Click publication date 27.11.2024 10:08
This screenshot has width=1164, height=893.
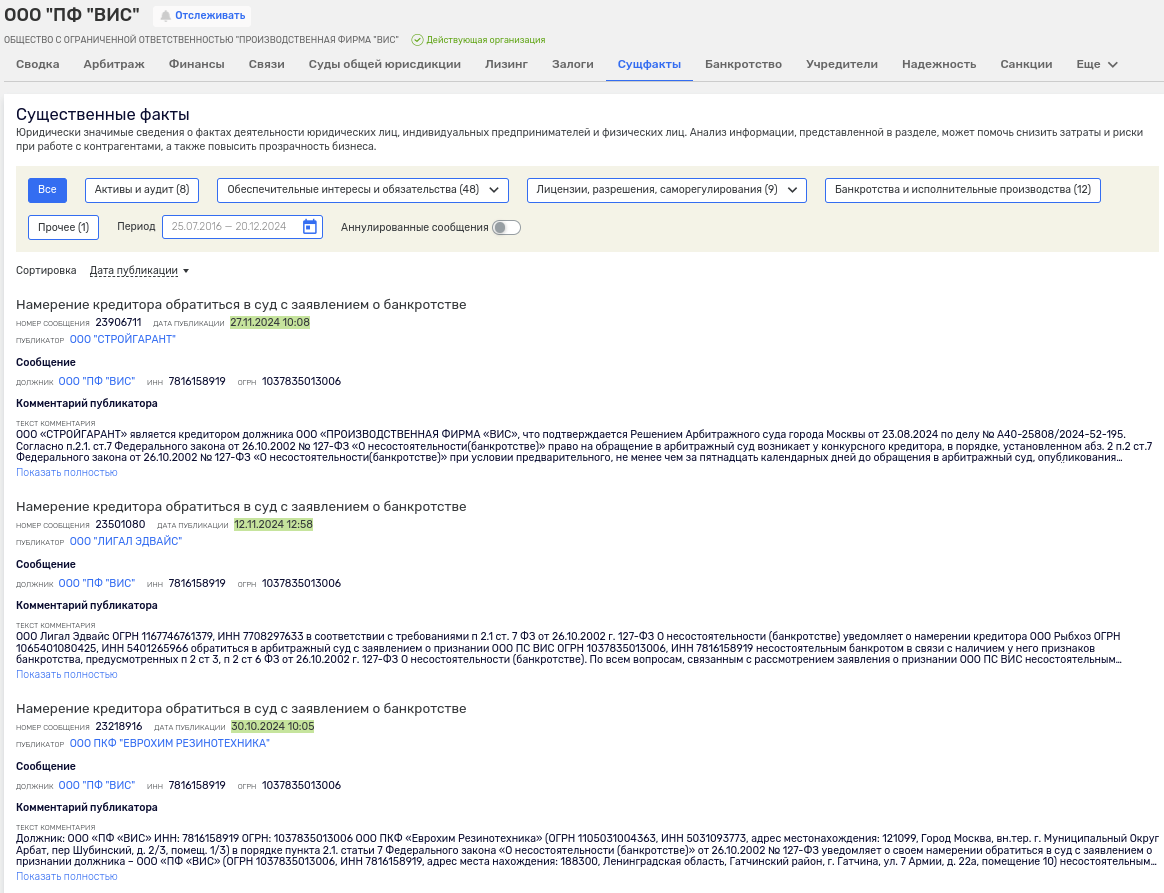[269, 322]
